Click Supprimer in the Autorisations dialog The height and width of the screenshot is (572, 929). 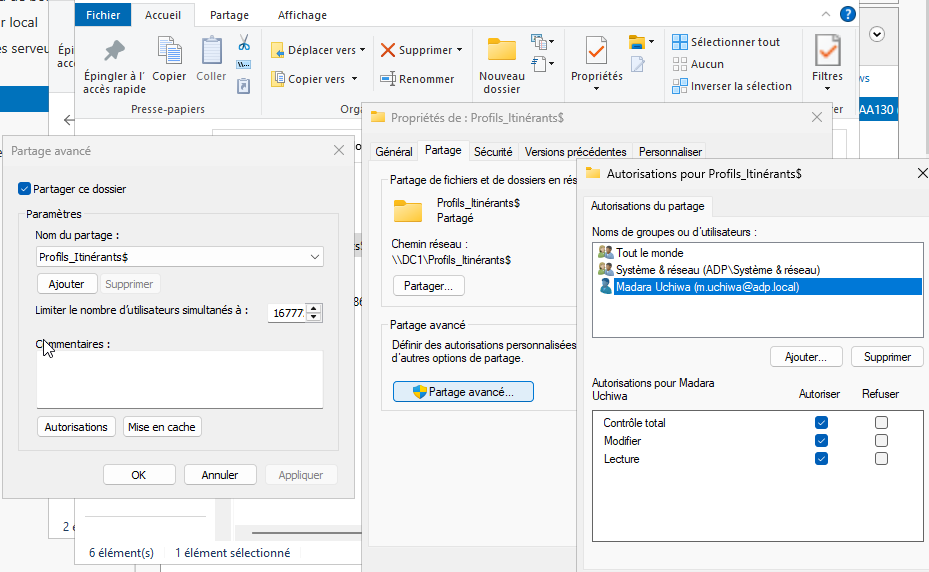887,357
